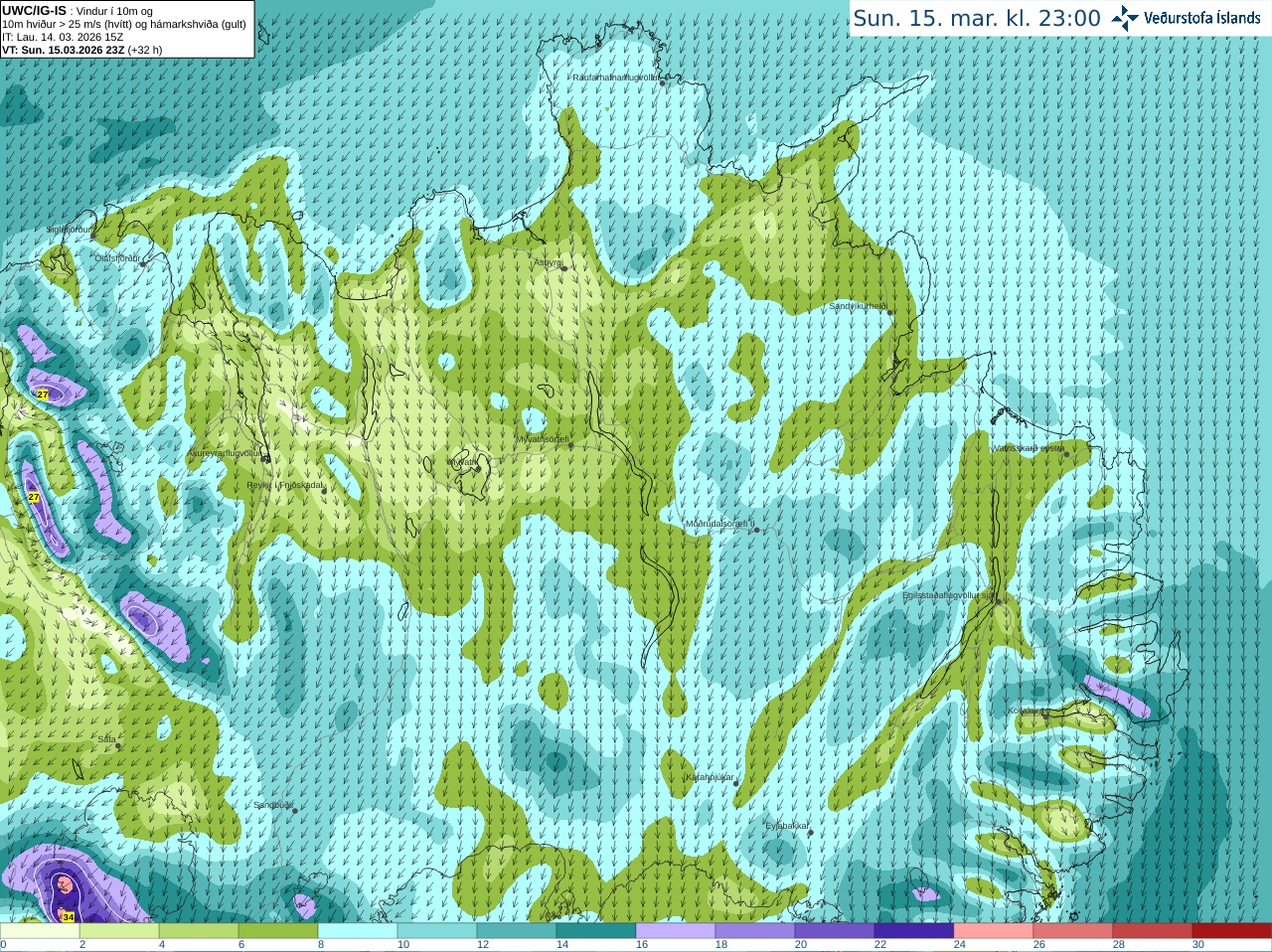Image resolution: width=1272 pixels, height=952 pixels.
Task: Select the Ásbyrgi station label
Action: pyautogui.click(x=548, y=263)
